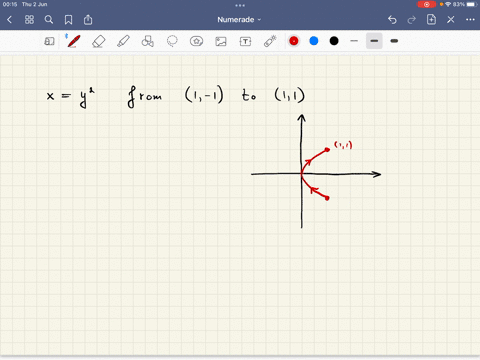480x360 pixels.
Task: Select the thick stroke width
Action: point(394,41)
